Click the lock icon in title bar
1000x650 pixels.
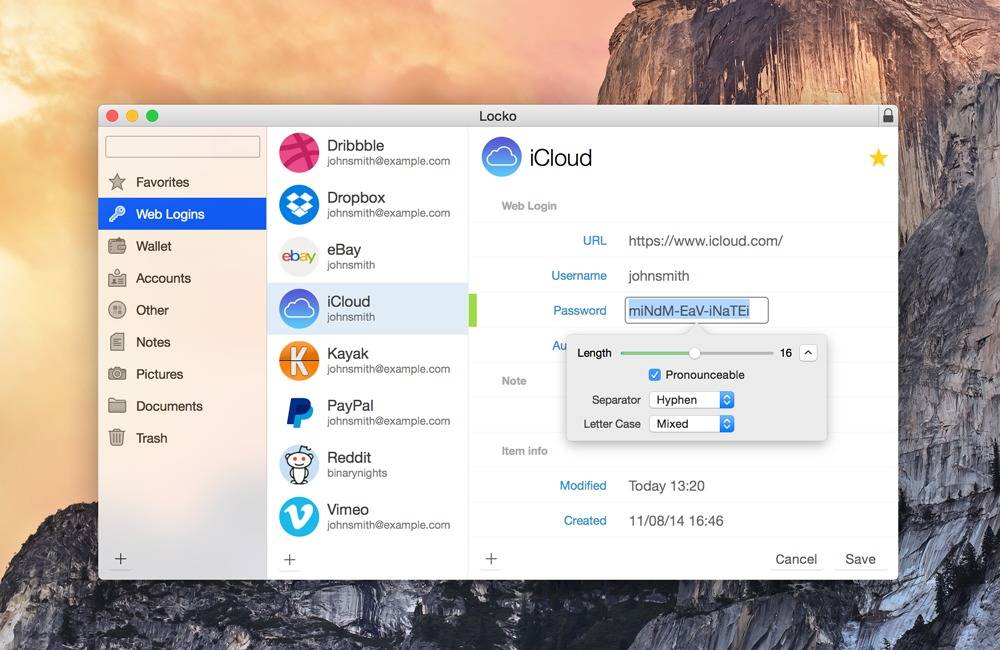coord(888,115)
